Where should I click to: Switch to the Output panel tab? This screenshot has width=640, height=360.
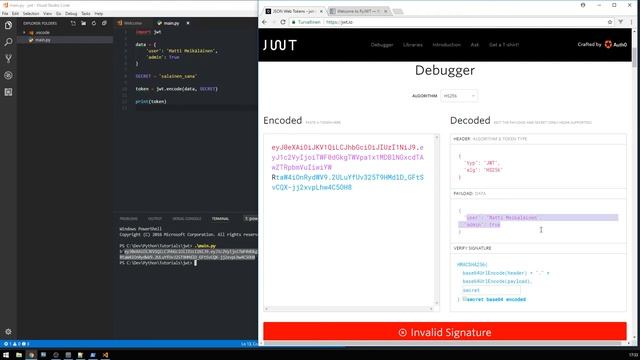[155, 219]
